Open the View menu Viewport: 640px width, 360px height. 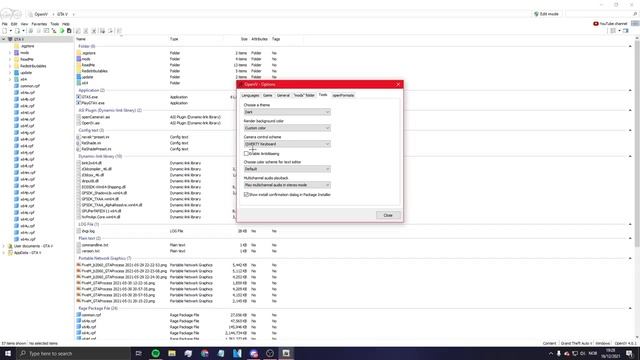pyautogui.click(x=24, y=24)
